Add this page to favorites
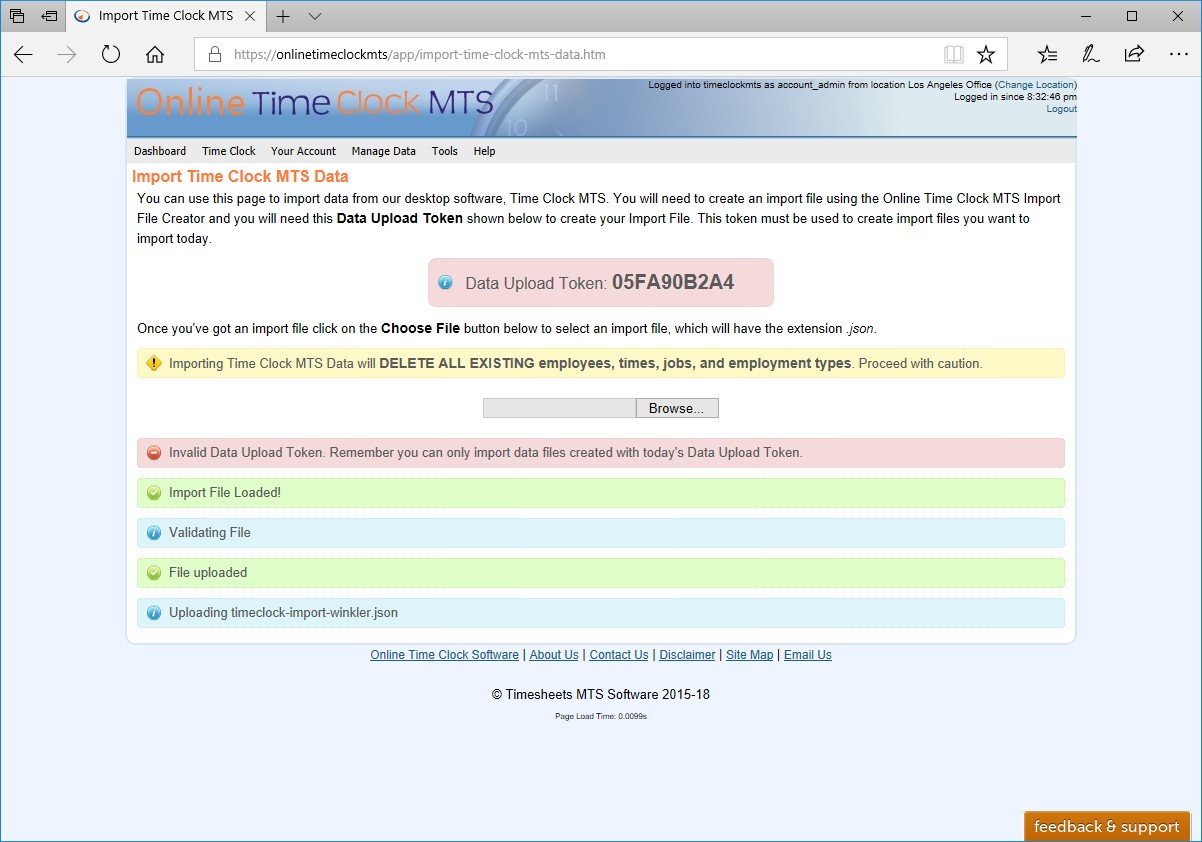This screenshot has width=1202, height=842. [986, 55]
